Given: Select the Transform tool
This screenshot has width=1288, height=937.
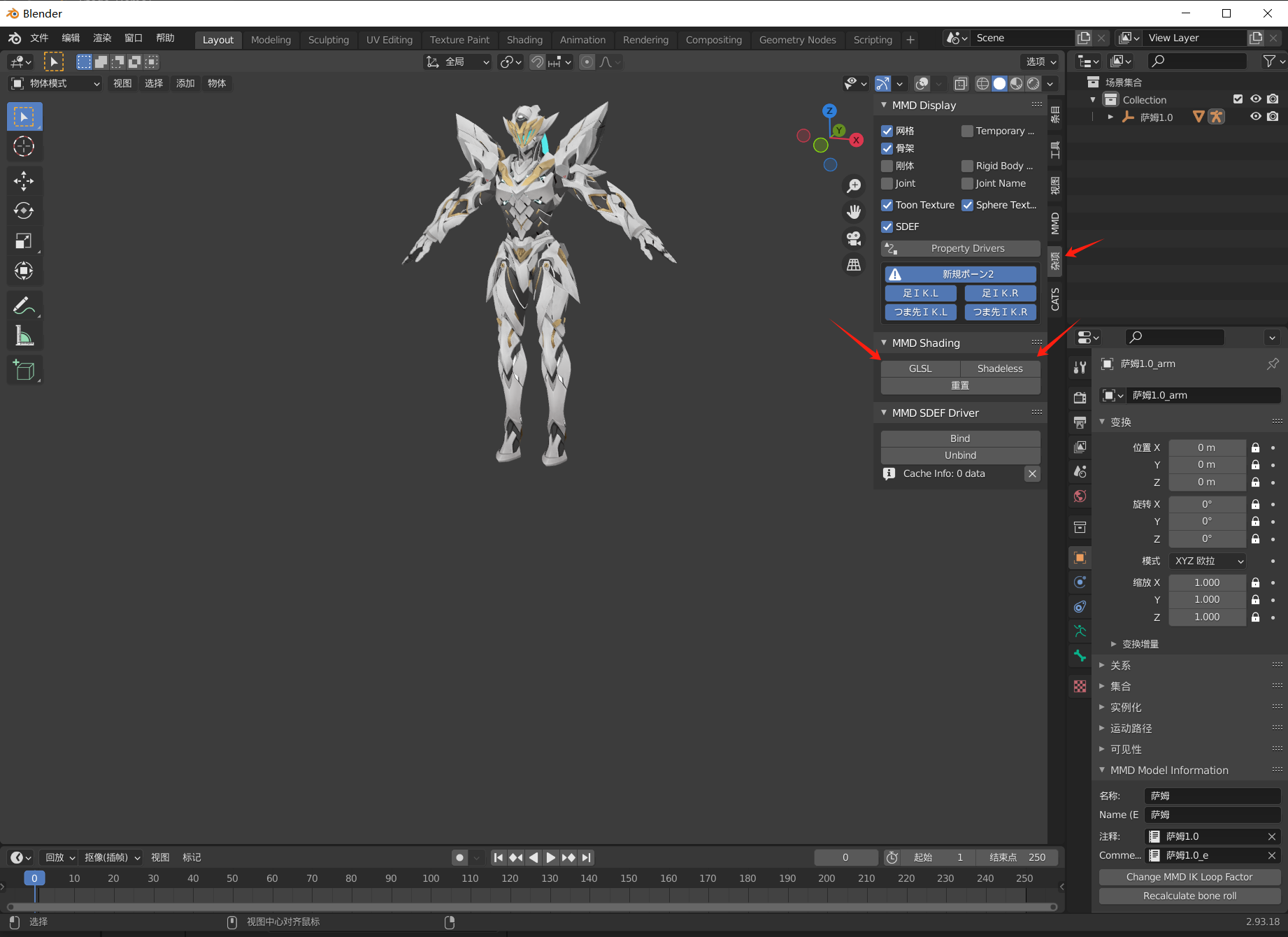Looking at the screenshot, I should [x=24, y=271].
